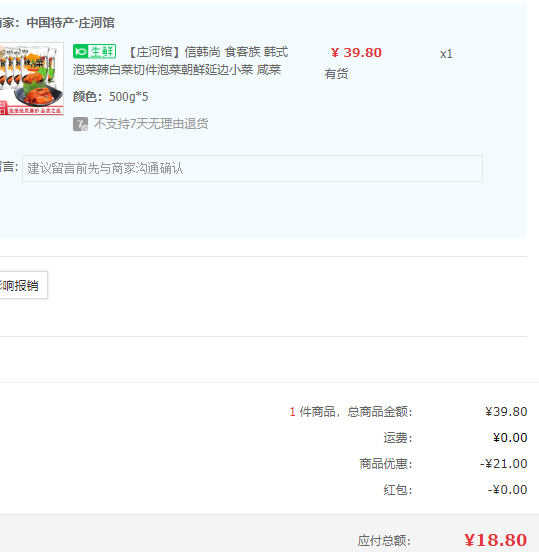
Task: Click the 有货 stock status text
Action: point(336,74)
